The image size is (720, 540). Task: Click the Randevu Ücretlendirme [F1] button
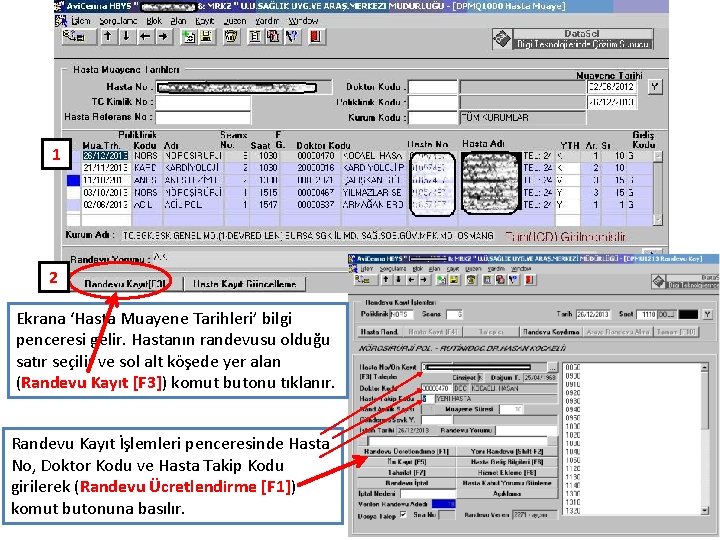pyautogui.click(x=406, y=451)
